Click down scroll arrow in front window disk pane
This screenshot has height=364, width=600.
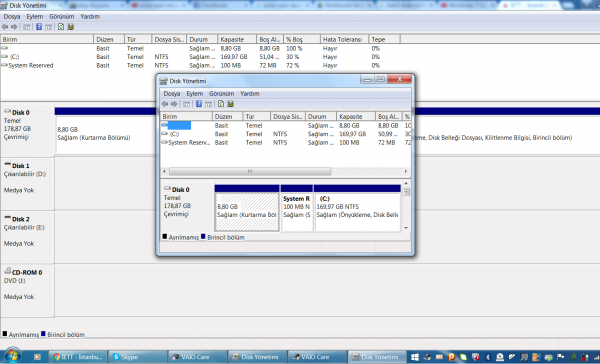click(406, 228)
